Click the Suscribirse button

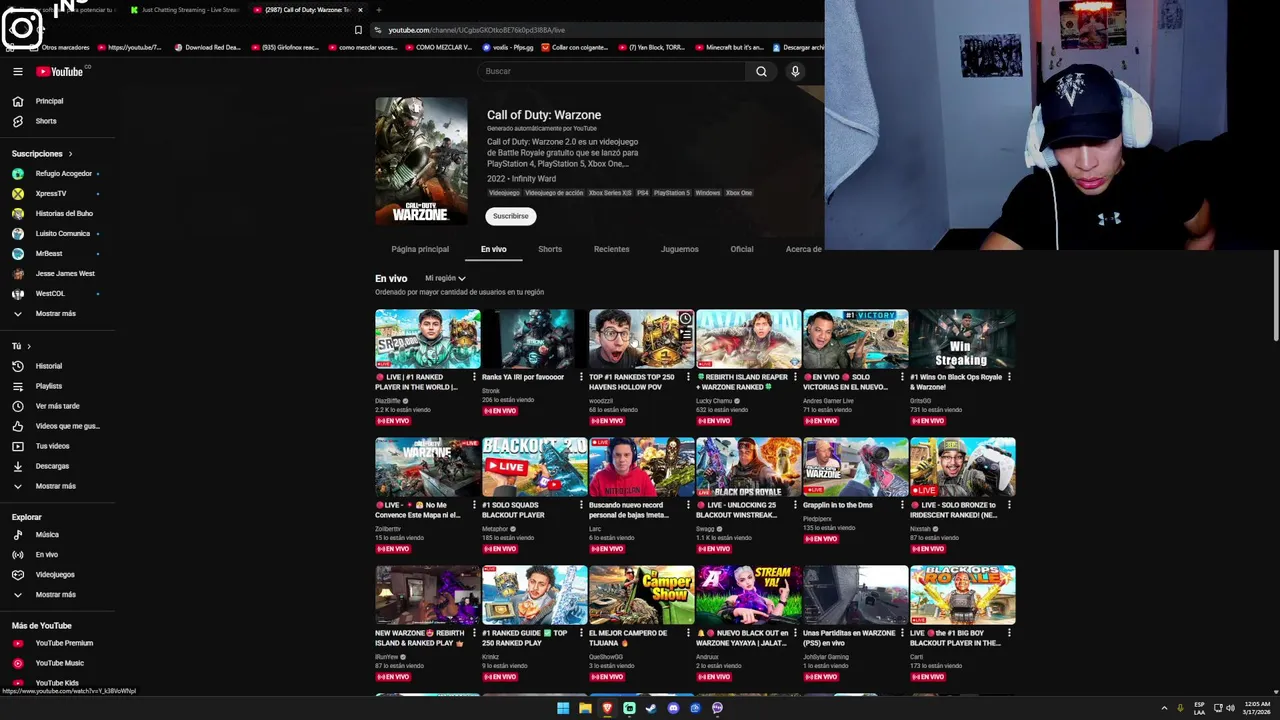point(511,216)
